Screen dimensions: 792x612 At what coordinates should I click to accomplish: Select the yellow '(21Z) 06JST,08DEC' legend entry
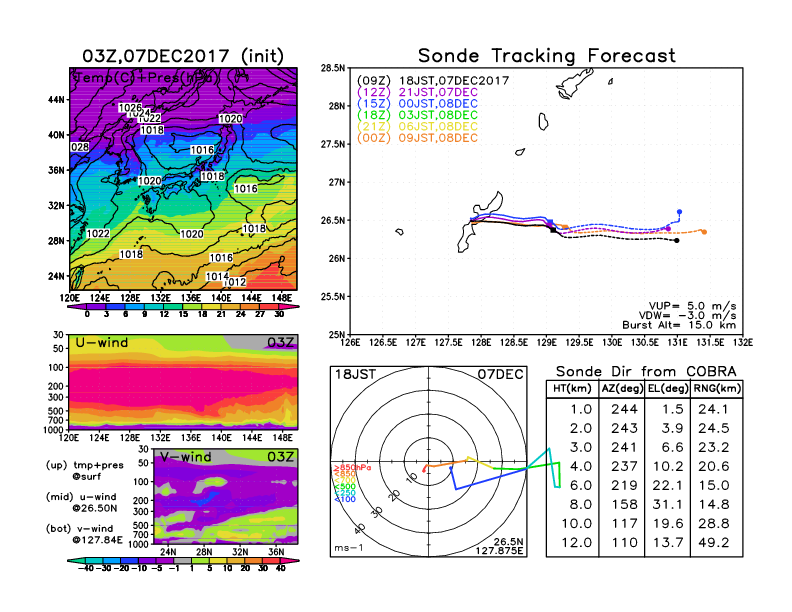click(x=417, y=127)
